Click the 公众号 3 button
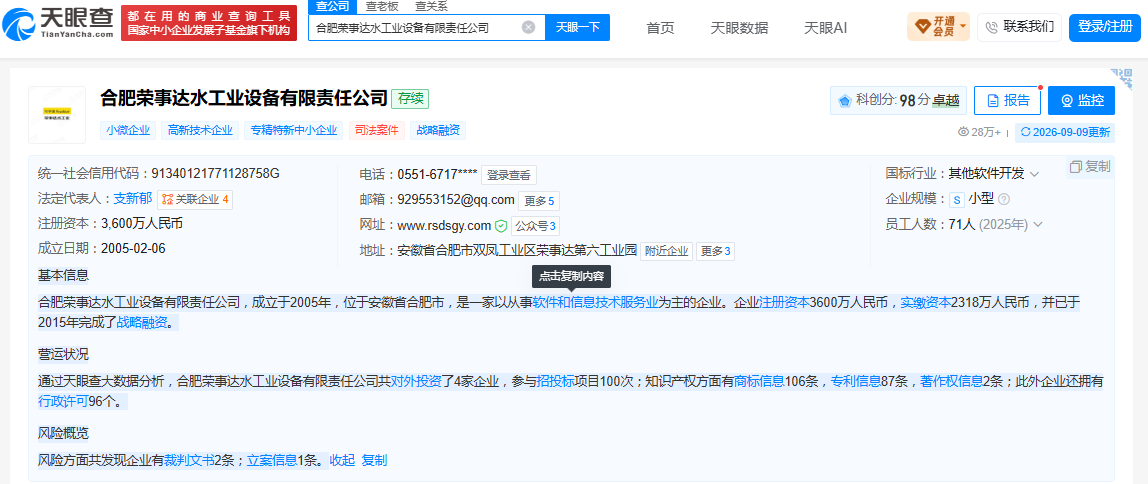Image resolution: width=1148 pixels, height=484 pixels. [534, 226]
